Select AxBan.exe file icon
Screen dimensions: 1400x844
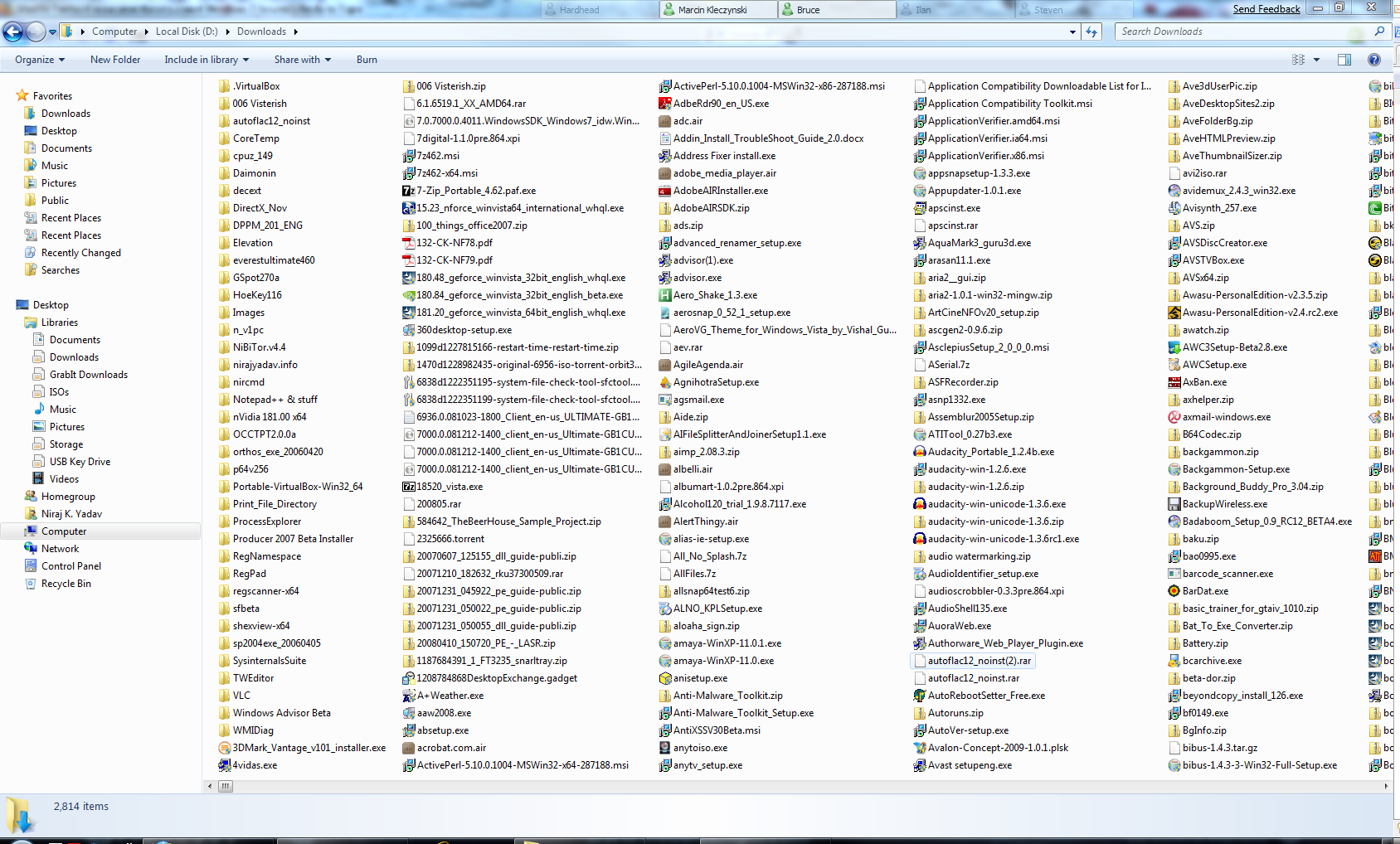pyautogui.click(x=1174, y=382)
